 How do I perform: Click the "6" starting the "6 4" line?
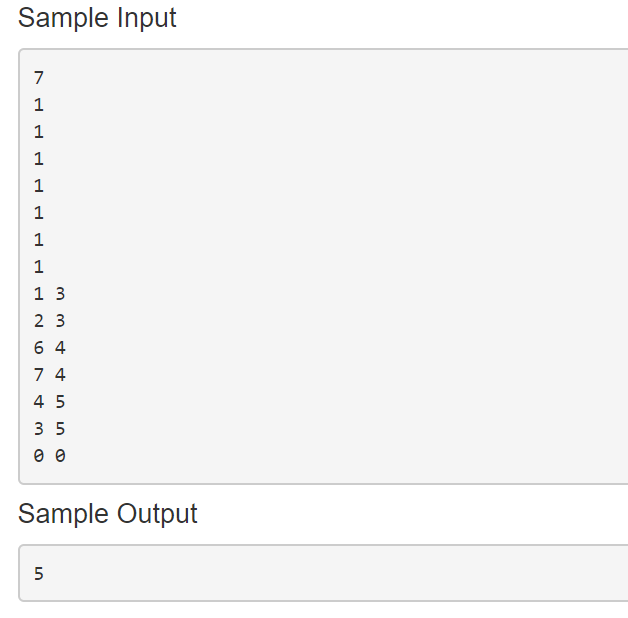point(39,348)
